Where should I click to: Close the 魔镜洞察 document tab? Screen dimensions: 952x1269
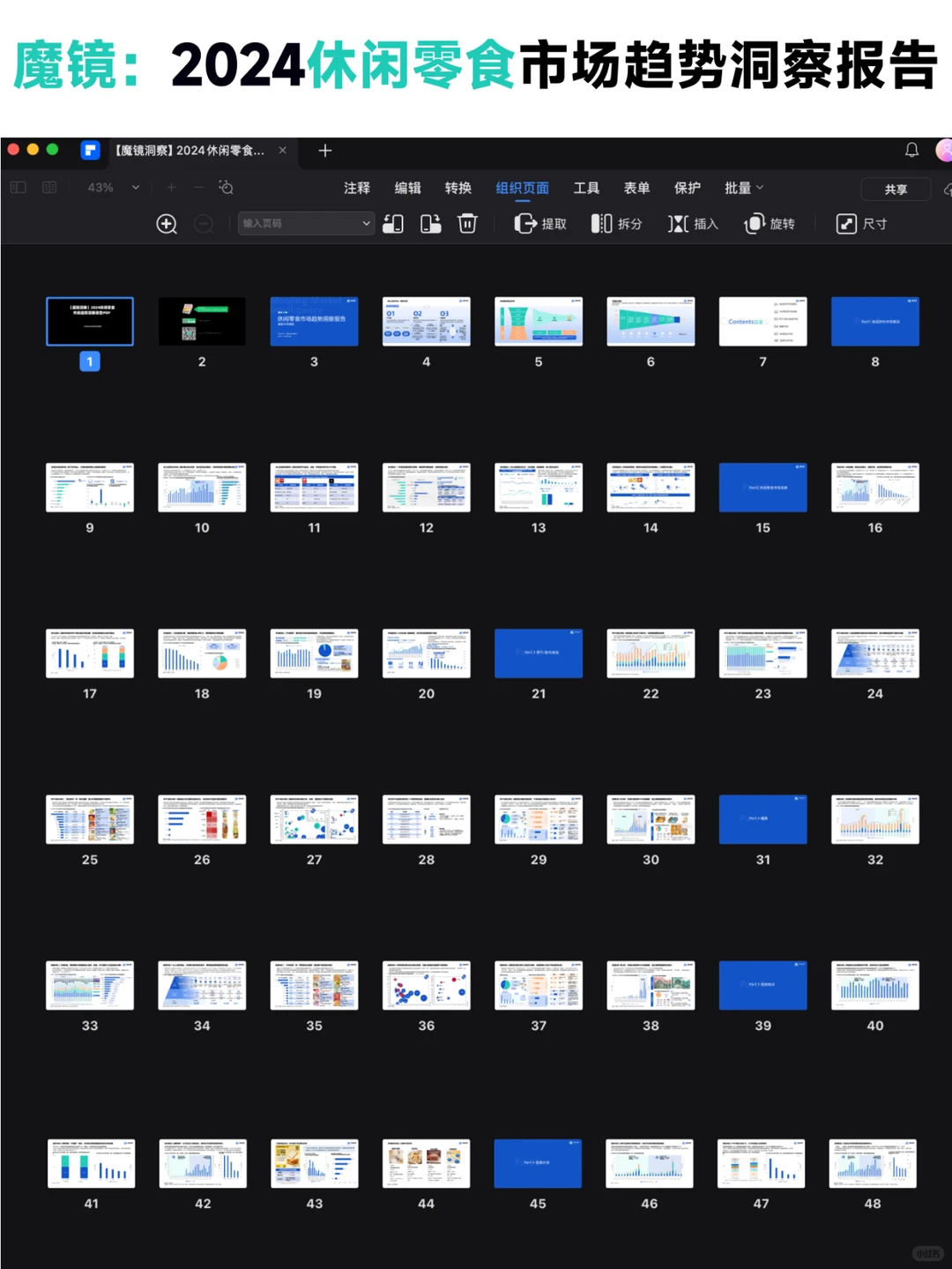point(283,150)
